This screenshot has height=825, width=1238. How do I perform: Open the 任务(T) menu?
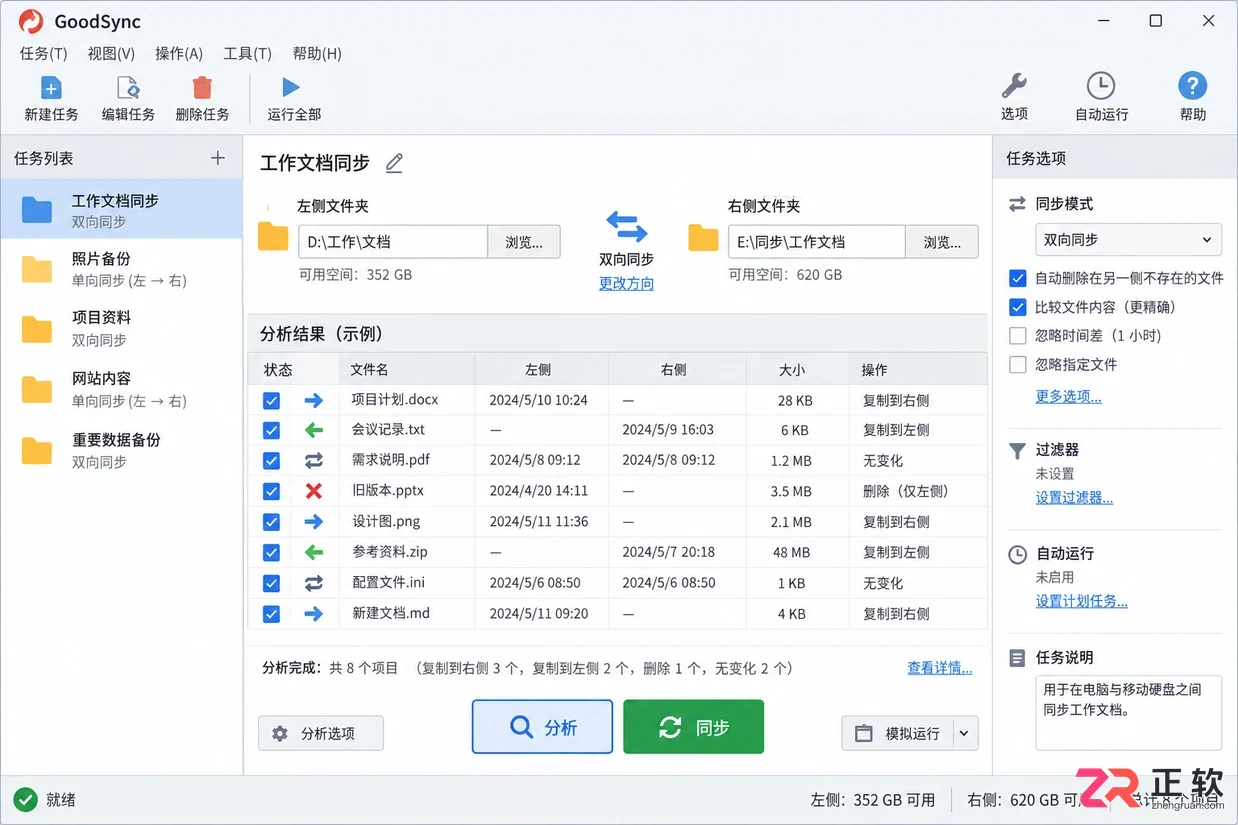(43, 54)
